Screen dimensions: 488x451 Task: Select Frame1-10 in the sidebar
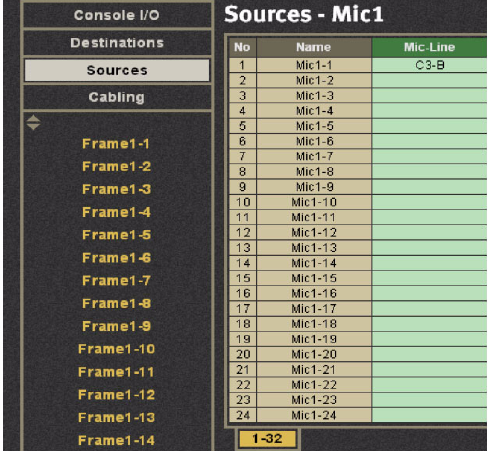(x=117, y=349)
